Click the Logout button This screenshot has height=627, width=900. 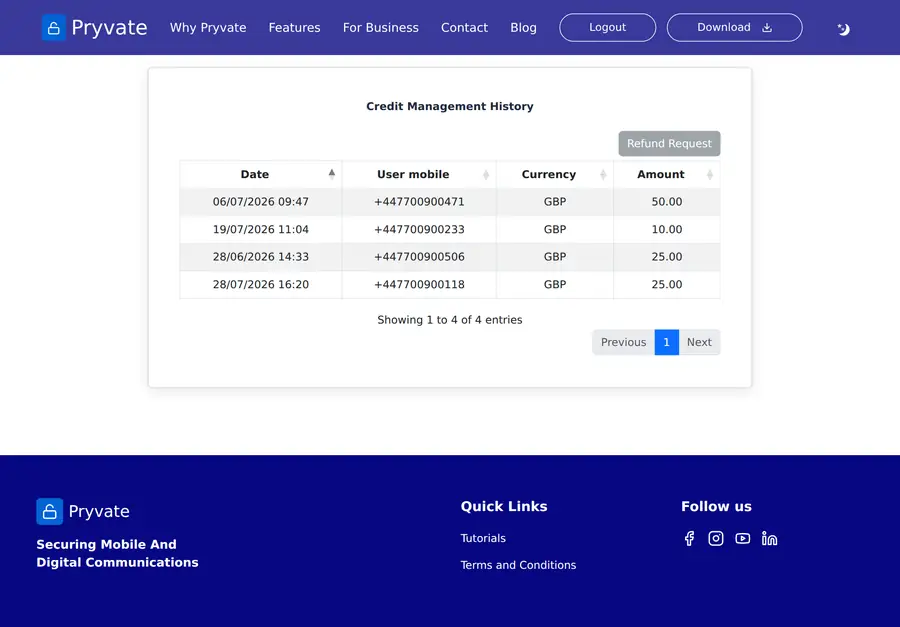tap(608, 28)
